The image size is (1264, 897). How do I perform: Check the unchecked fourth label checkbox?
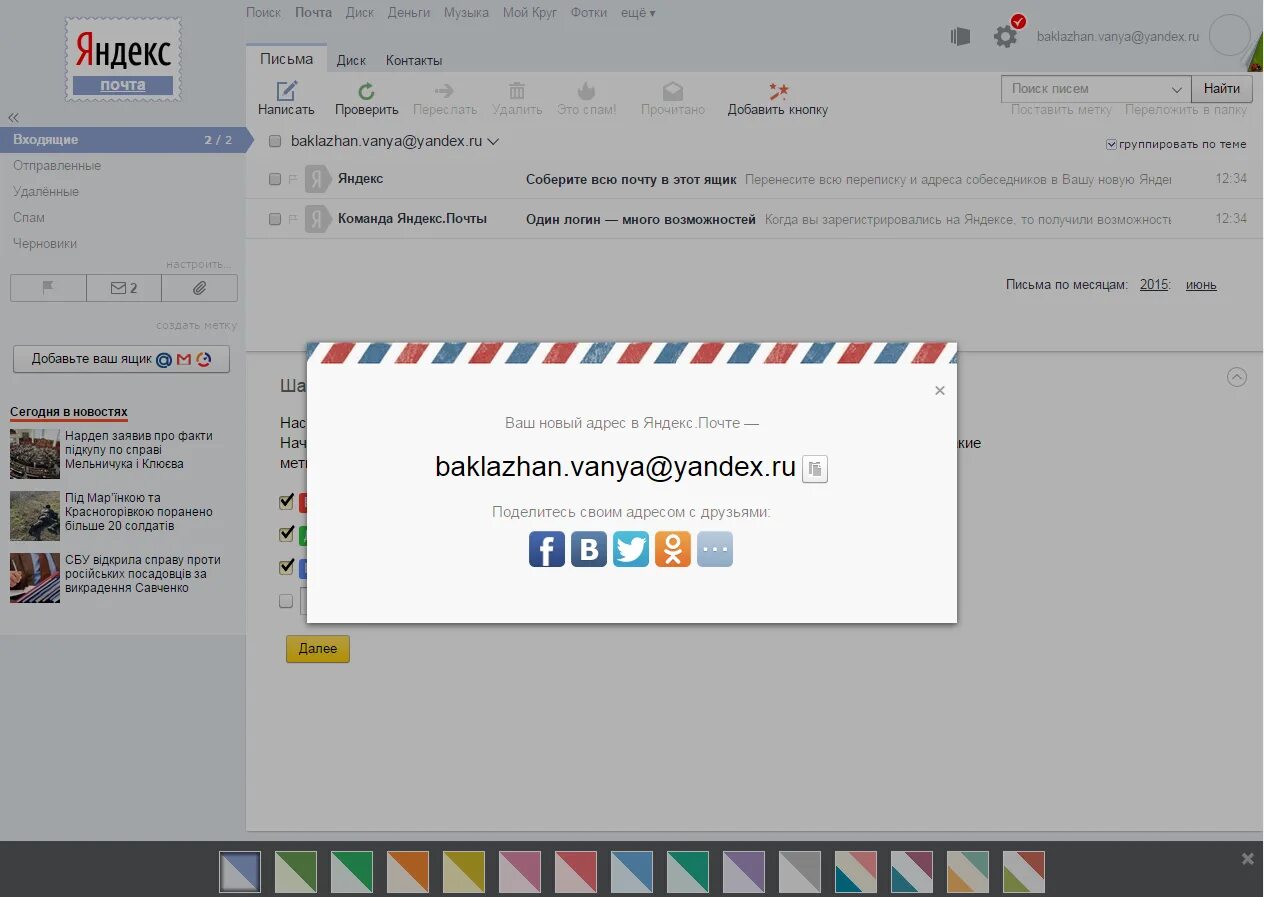tap(286, 601)
